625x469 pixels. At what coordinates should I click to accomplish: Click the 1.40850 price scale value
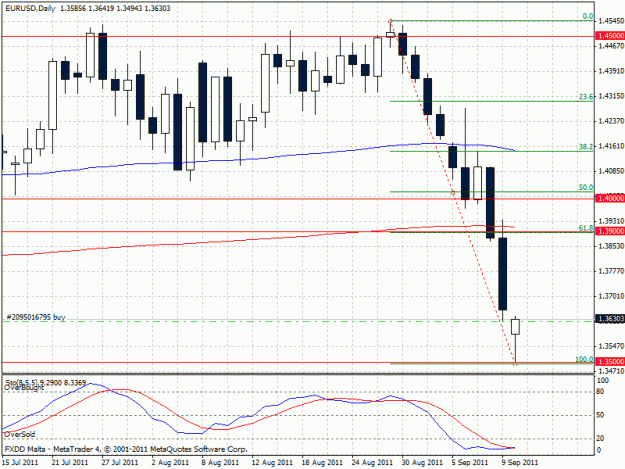tap(611, 171)
